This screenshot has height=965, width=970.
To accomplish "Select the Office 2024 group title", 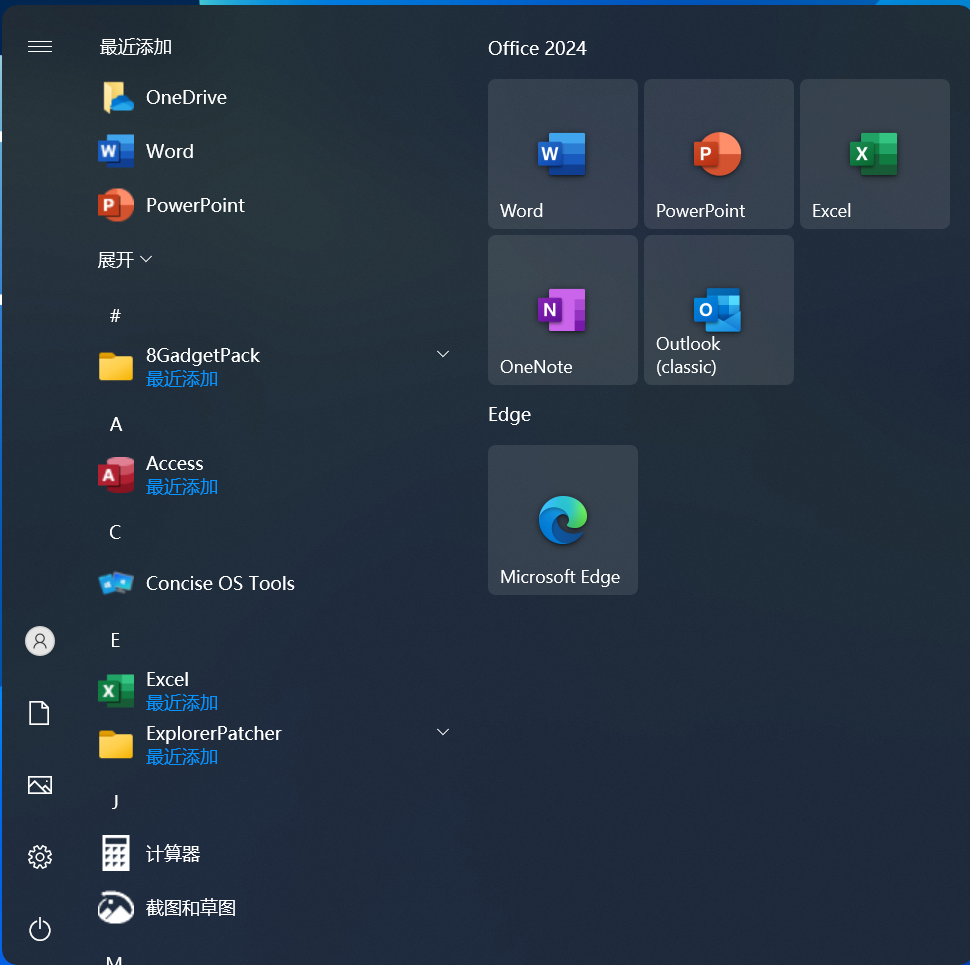I will pyautogui.click(x=537, y=49).
